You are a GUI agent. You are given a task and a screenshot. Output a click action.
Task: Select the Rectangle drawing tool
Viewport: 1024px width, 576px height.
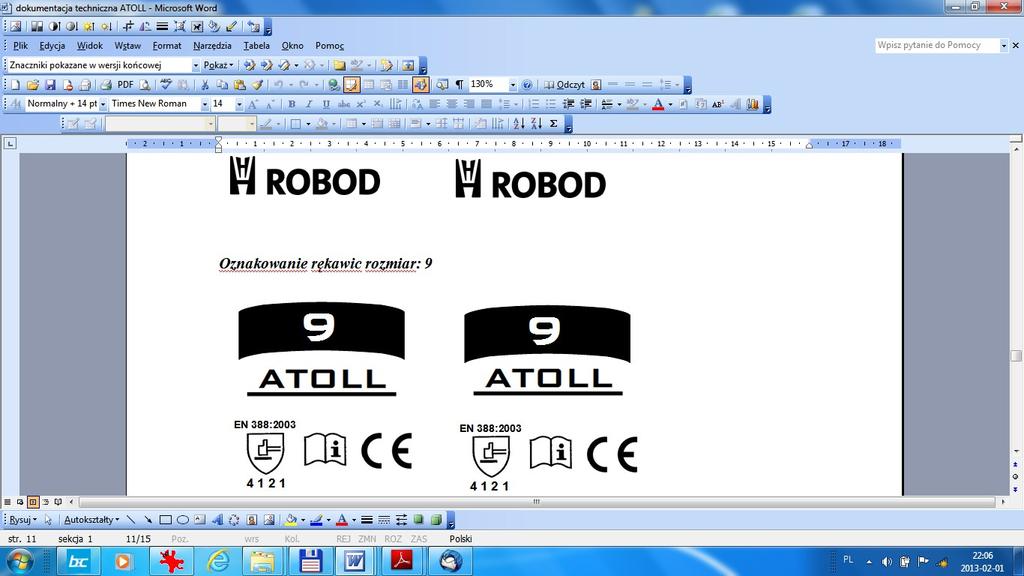point(165,520)
